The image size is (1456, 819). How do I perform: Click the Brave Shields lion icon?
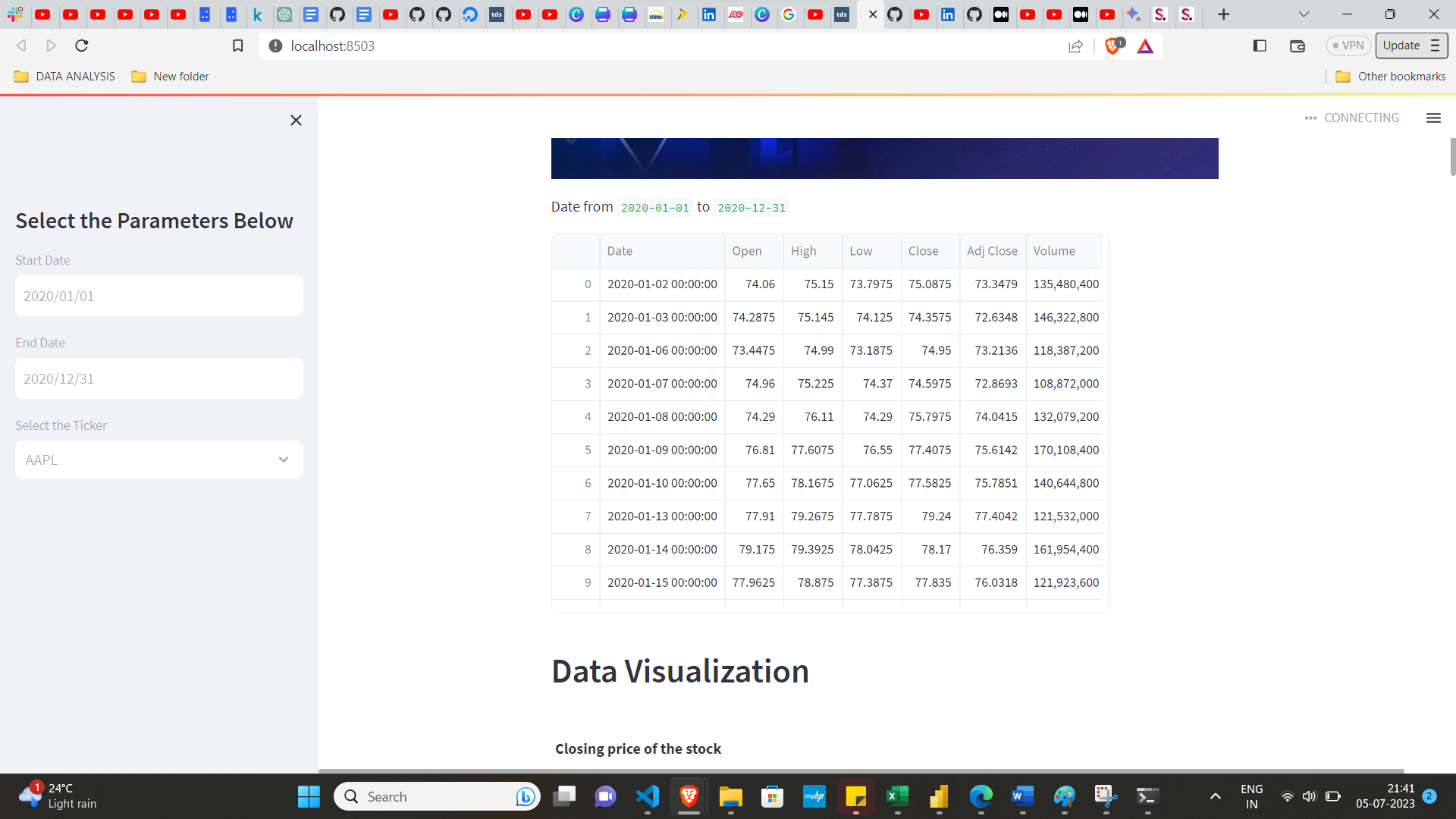click(1113, 45)
